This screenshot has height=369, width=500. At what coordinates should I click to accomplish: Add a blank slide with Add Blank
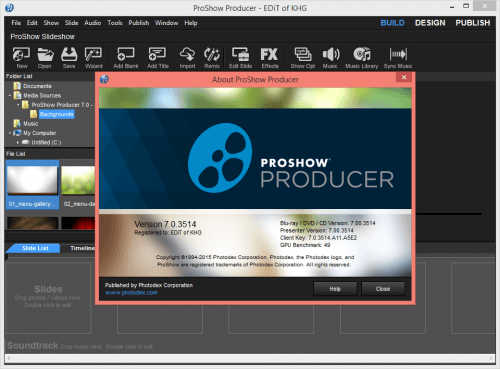point(126,58)
